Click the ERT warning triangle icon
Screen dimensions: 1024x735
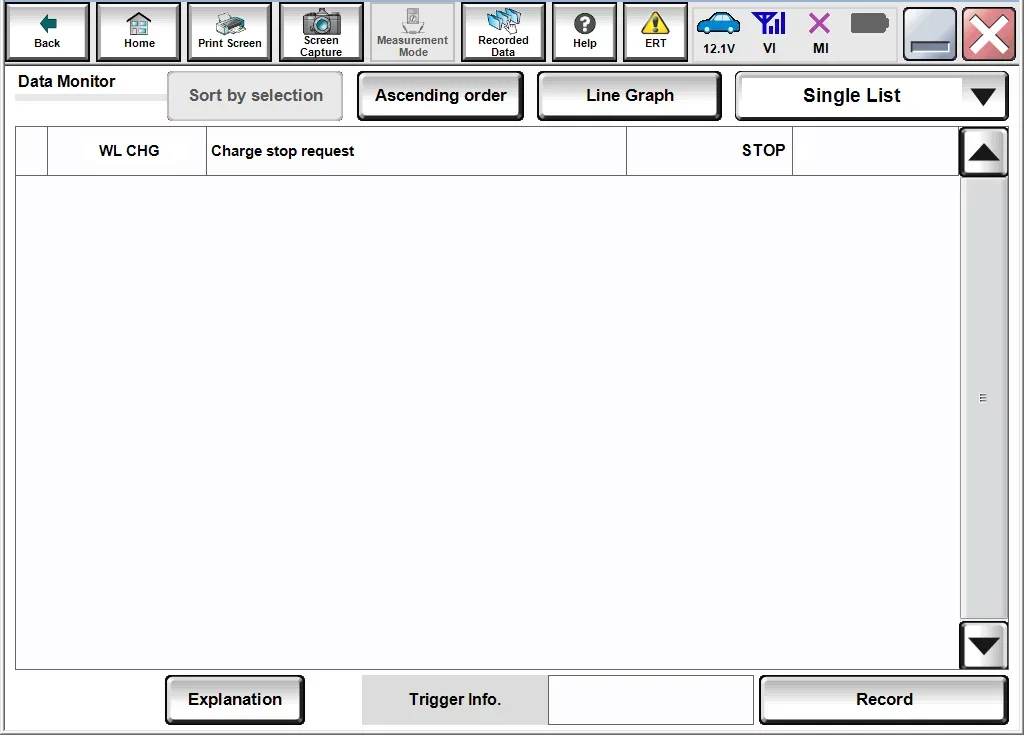click(x=655, y=32)
